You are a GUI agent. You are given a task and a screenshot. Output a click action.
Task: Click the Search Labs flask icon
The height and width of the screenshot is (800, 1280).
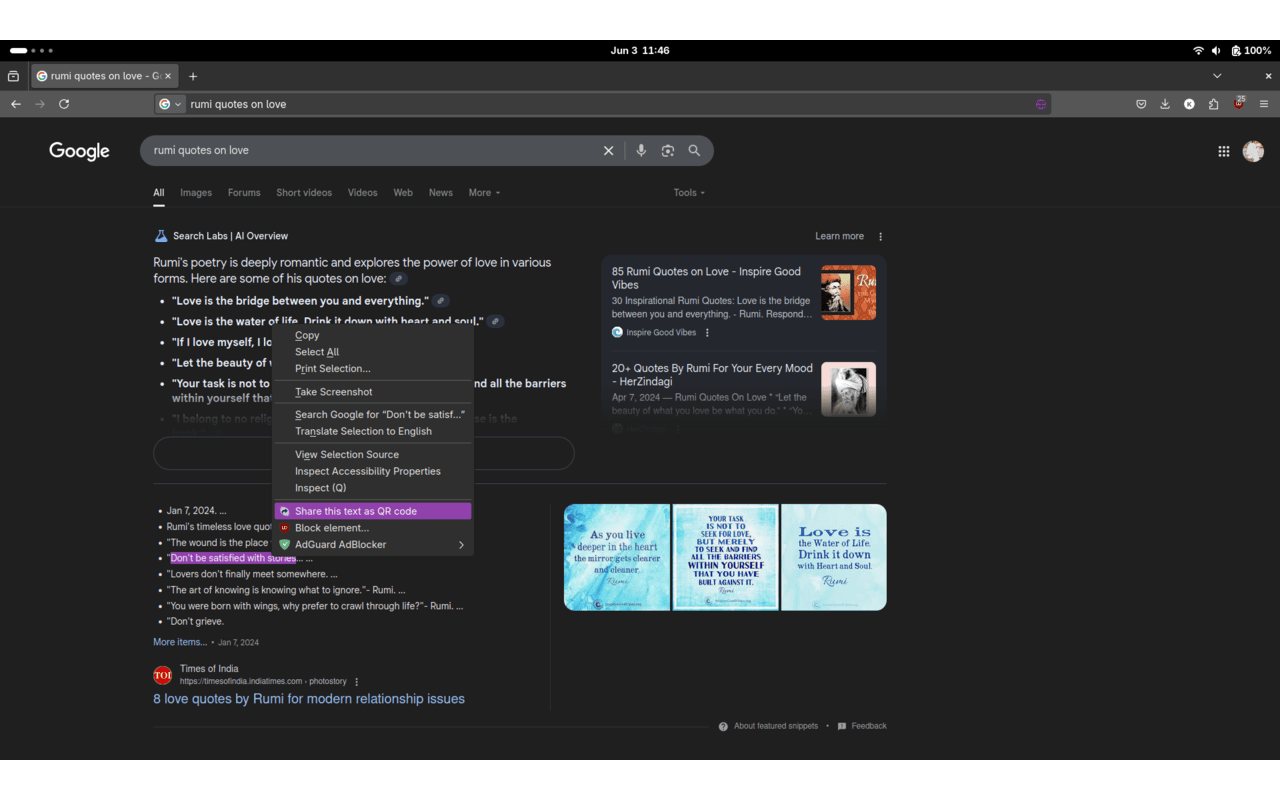tap(160, 236)
